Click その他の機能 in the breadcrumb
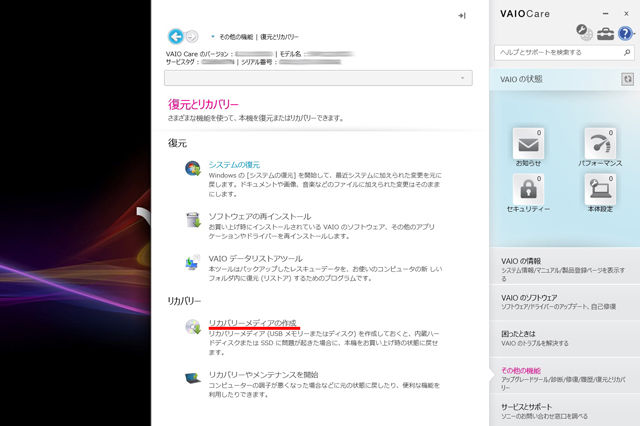 coord(236,37)
